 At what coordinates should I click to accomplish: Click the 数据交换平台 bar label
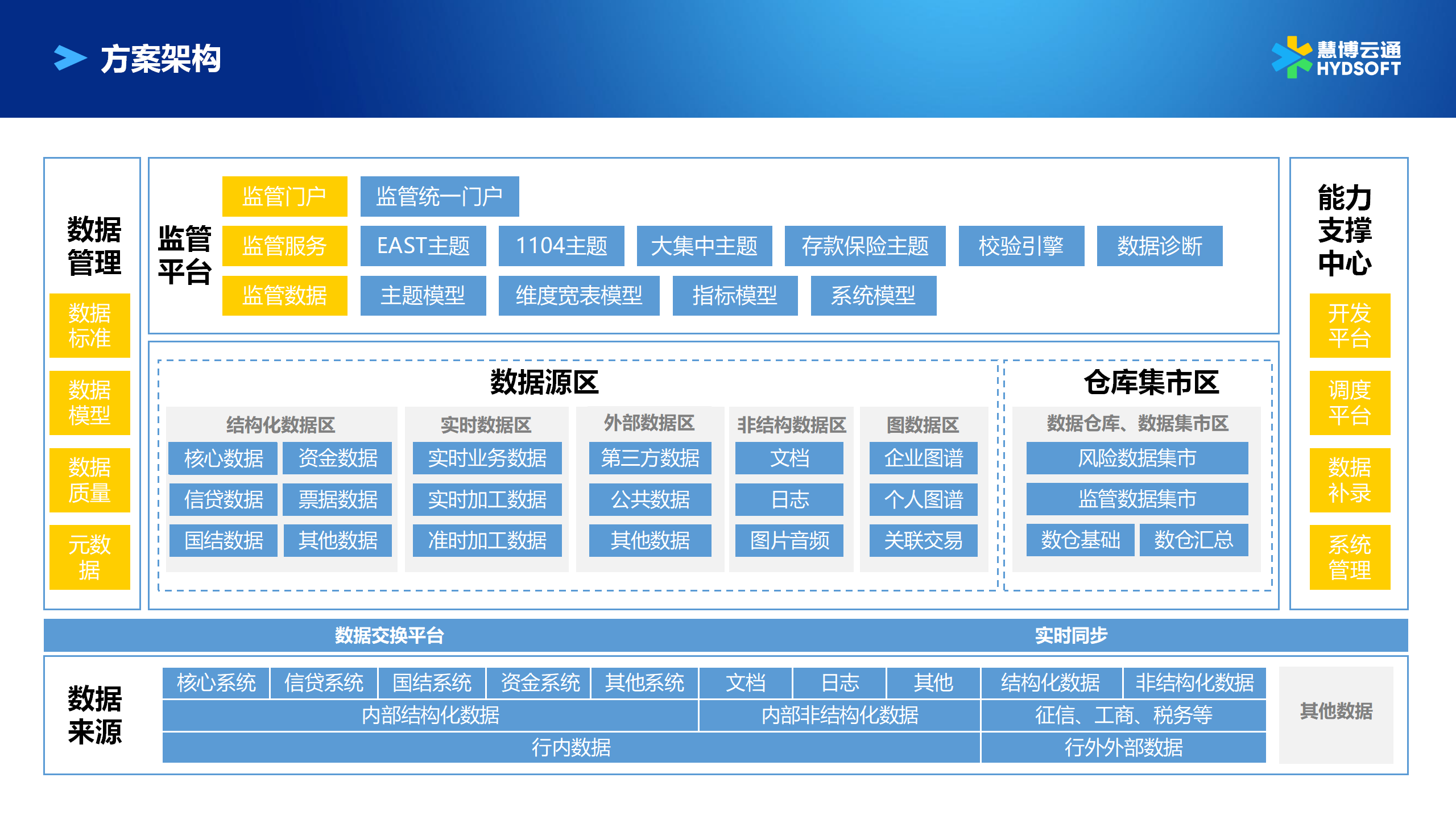[389, 635]
